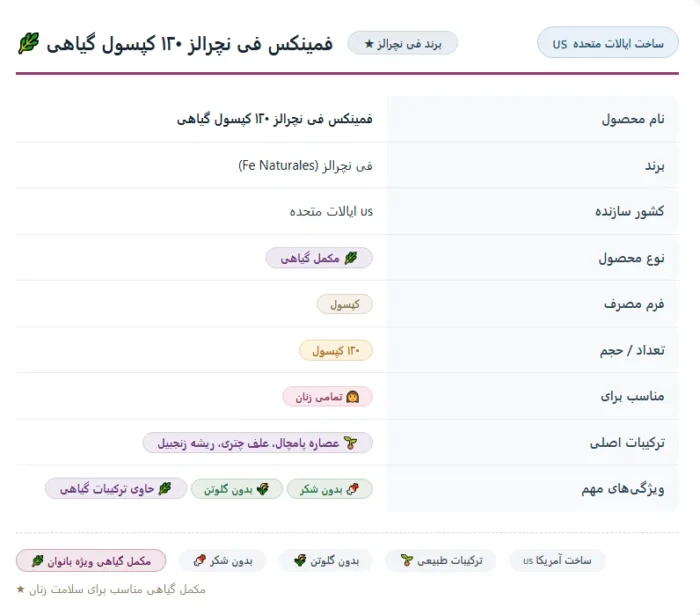Click the herb leaf icon beside the title
The height and width of the screenshot is (615, 700).
[29, 44]
